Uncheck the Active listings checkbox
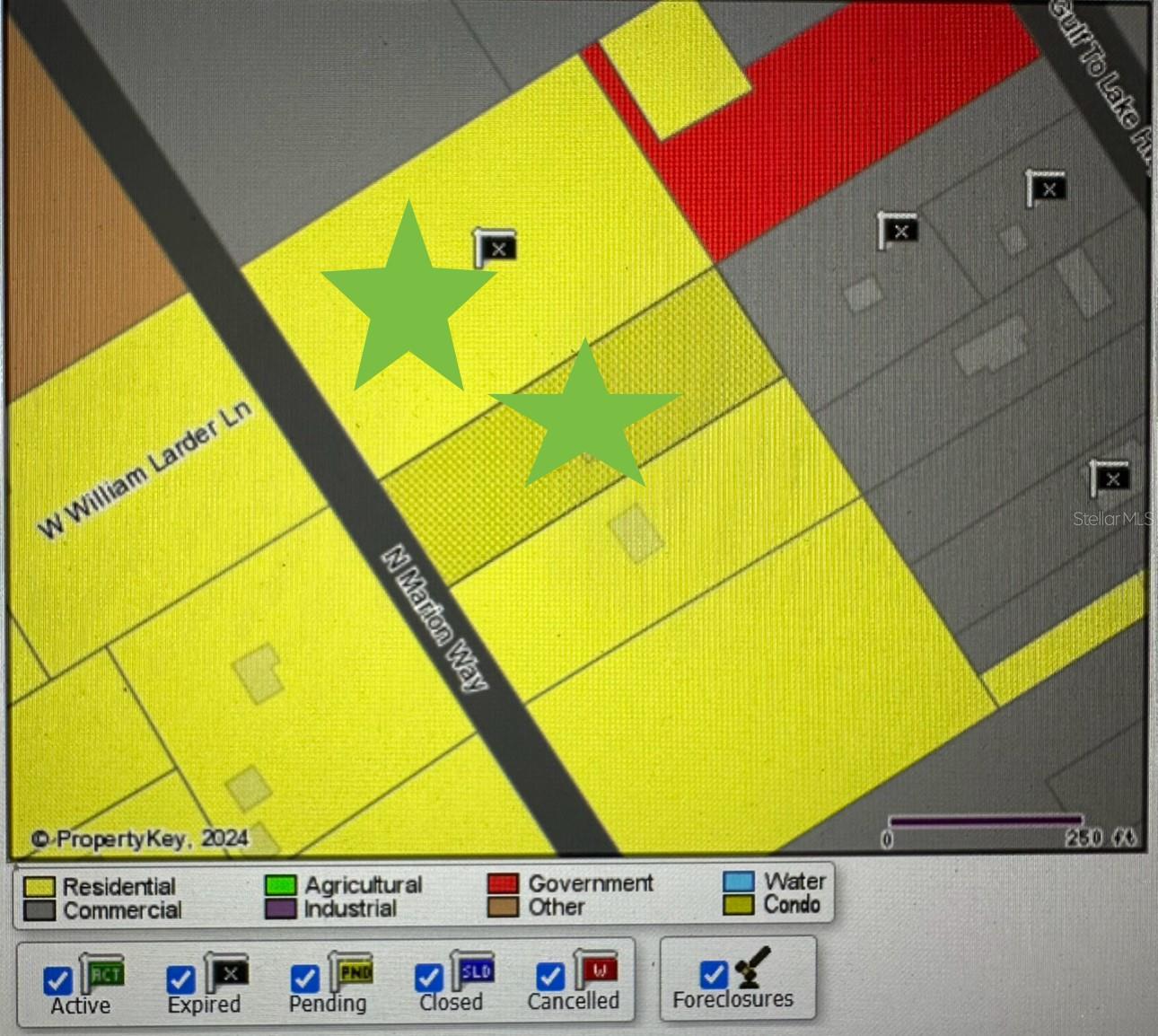The image size is (1158, 1036). [x=58, y=979]
